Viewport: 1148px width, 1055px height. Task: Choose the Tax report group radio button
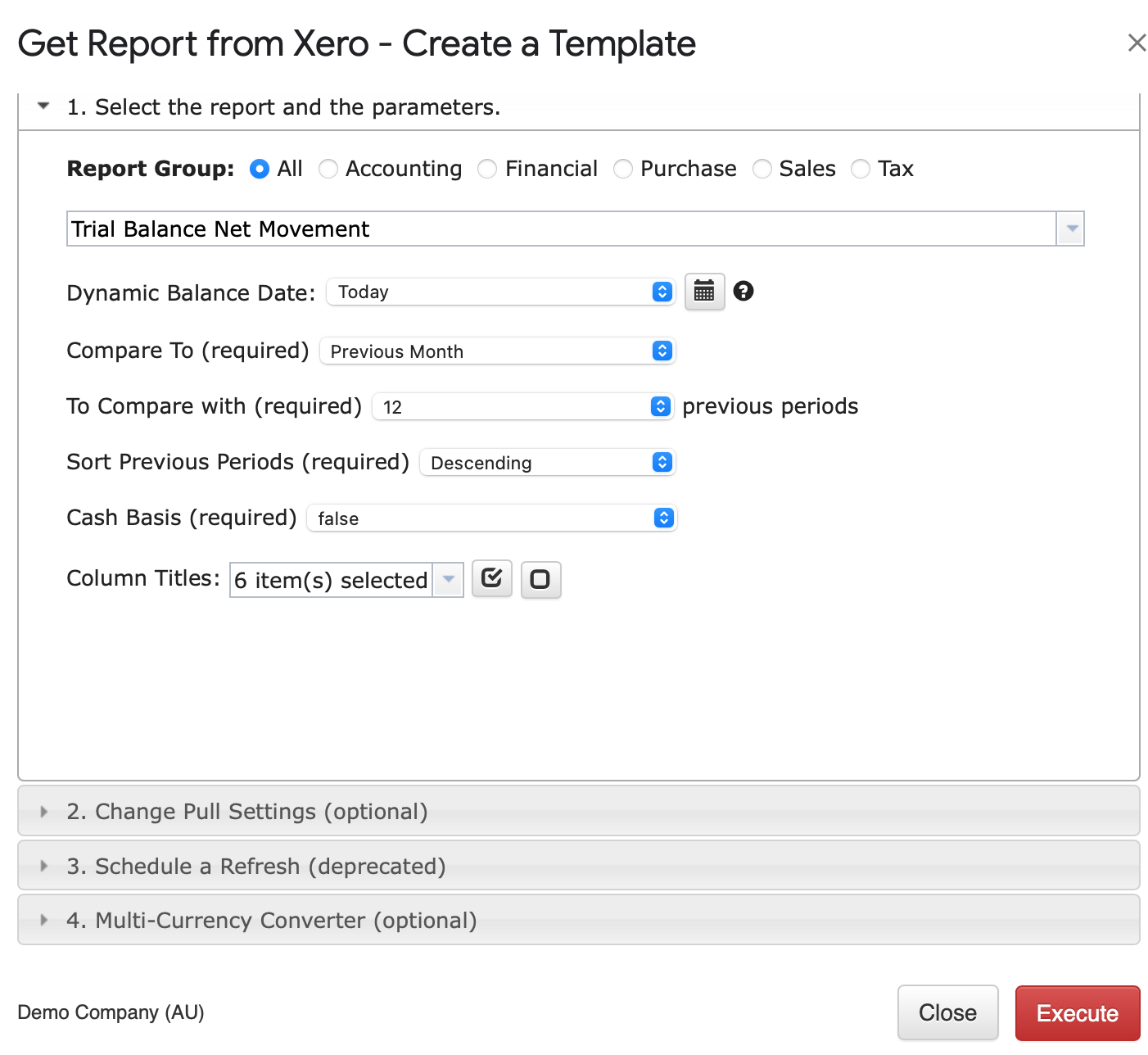pyautogui.click(x=860, y=169)
